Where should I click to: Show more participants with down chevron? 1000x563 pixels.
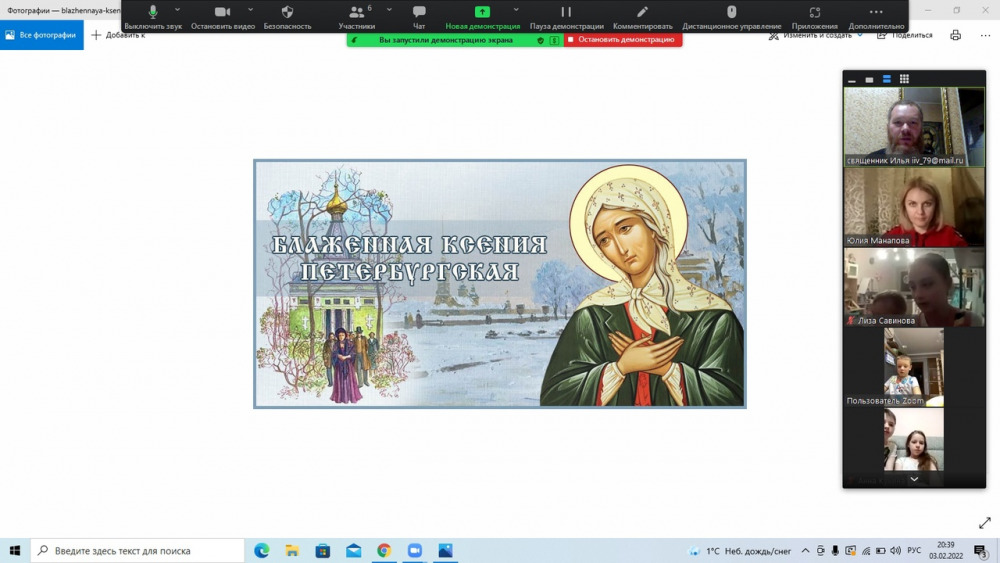(x=914, y=479)
